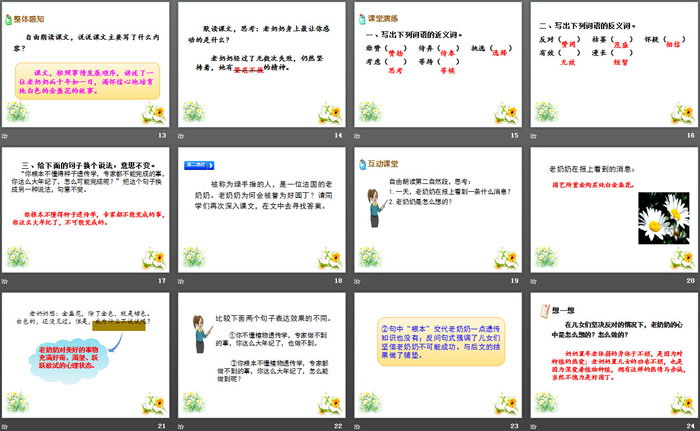
Task: Click animation star icon under slide 23
Action: [x=357, y=427]
